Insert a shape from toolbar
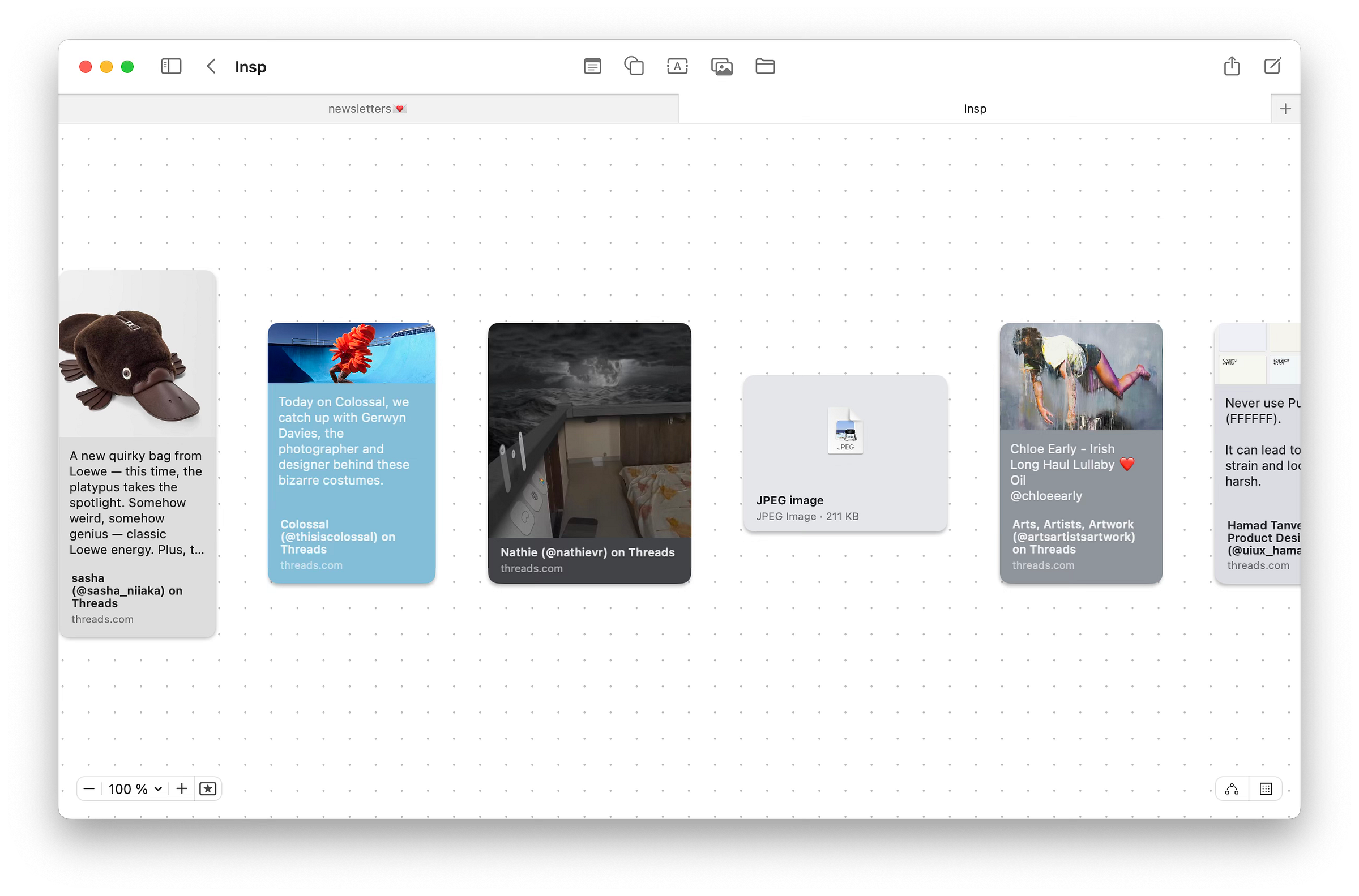 click(634, 66)
